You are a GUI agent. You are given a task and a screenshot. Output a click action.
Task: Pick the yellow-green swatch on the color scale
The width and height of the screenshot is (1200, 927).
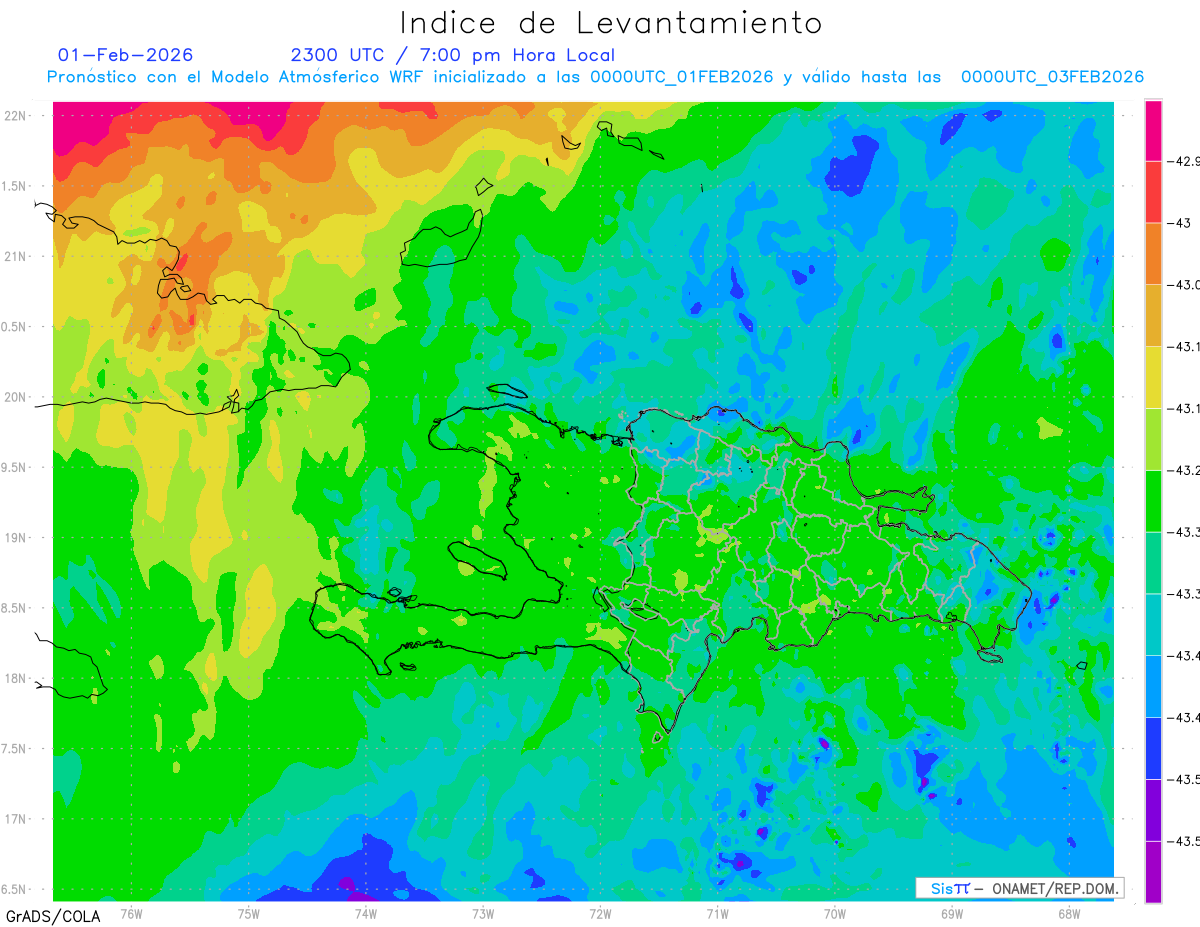(x=1153, y=439)
